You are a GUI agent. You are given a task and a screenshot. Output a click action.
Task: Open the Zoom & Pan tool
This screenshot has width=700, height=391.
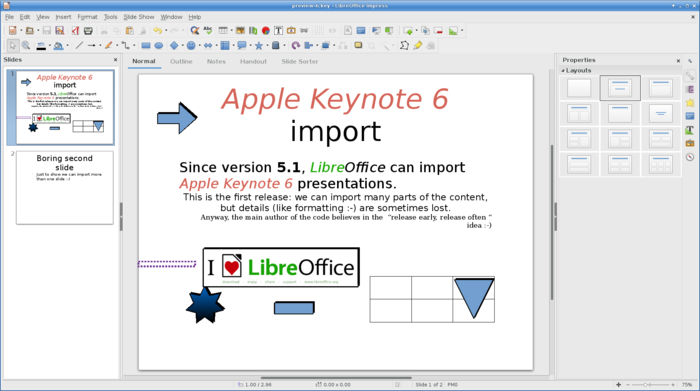pyautogui.click(x=26, y=46)
